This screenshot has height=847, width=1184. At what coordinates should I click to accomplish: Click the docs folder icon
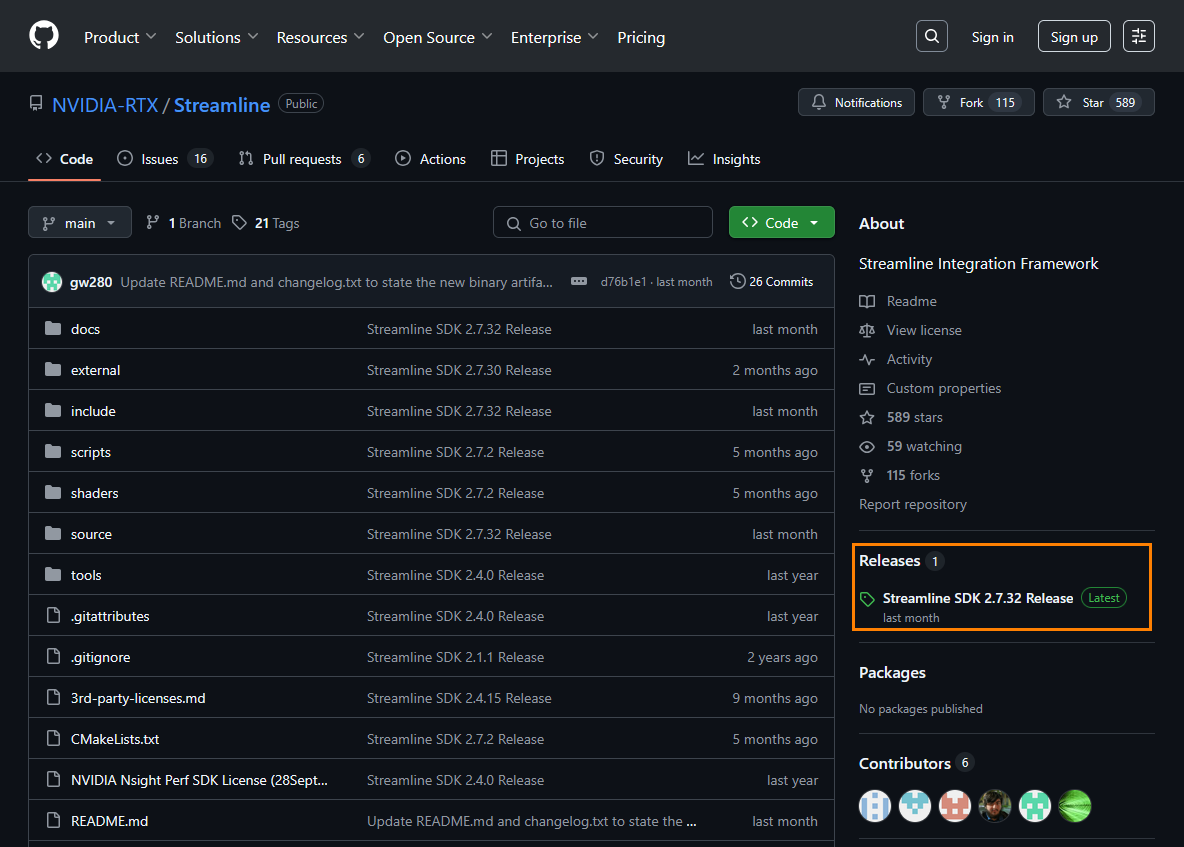pos(53,328)
